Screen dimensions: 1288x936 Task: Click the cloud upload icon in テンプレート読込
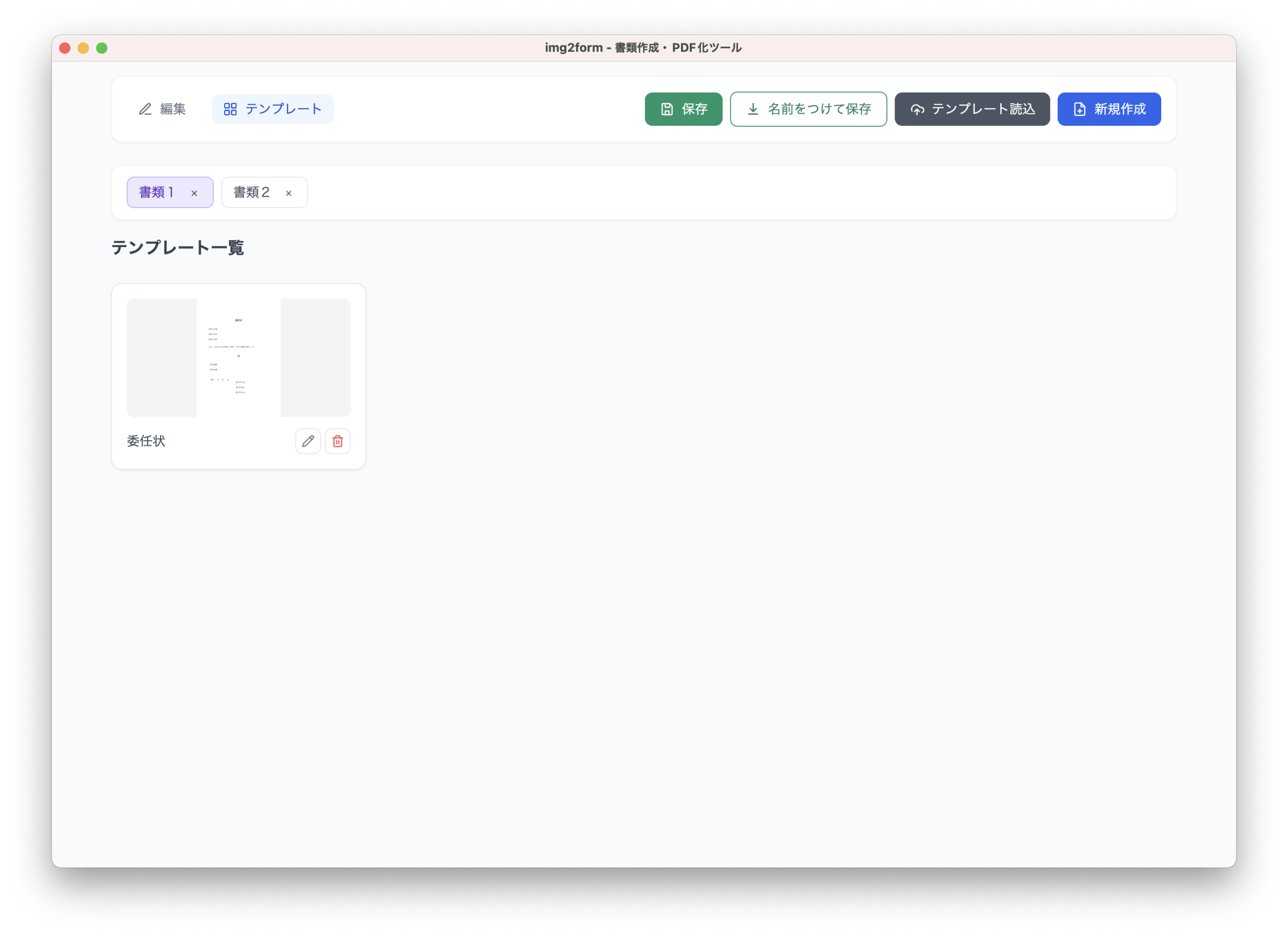tap(917, 109)
